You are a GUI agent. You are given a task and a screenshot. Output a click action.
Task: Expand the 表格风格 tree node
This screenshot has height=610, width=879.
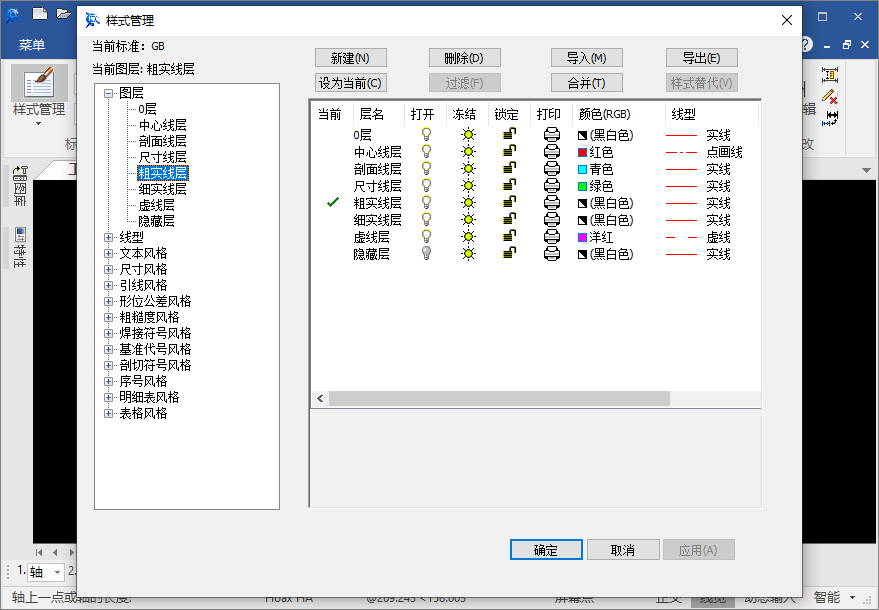pyautogui.click(x=109, y=414)
